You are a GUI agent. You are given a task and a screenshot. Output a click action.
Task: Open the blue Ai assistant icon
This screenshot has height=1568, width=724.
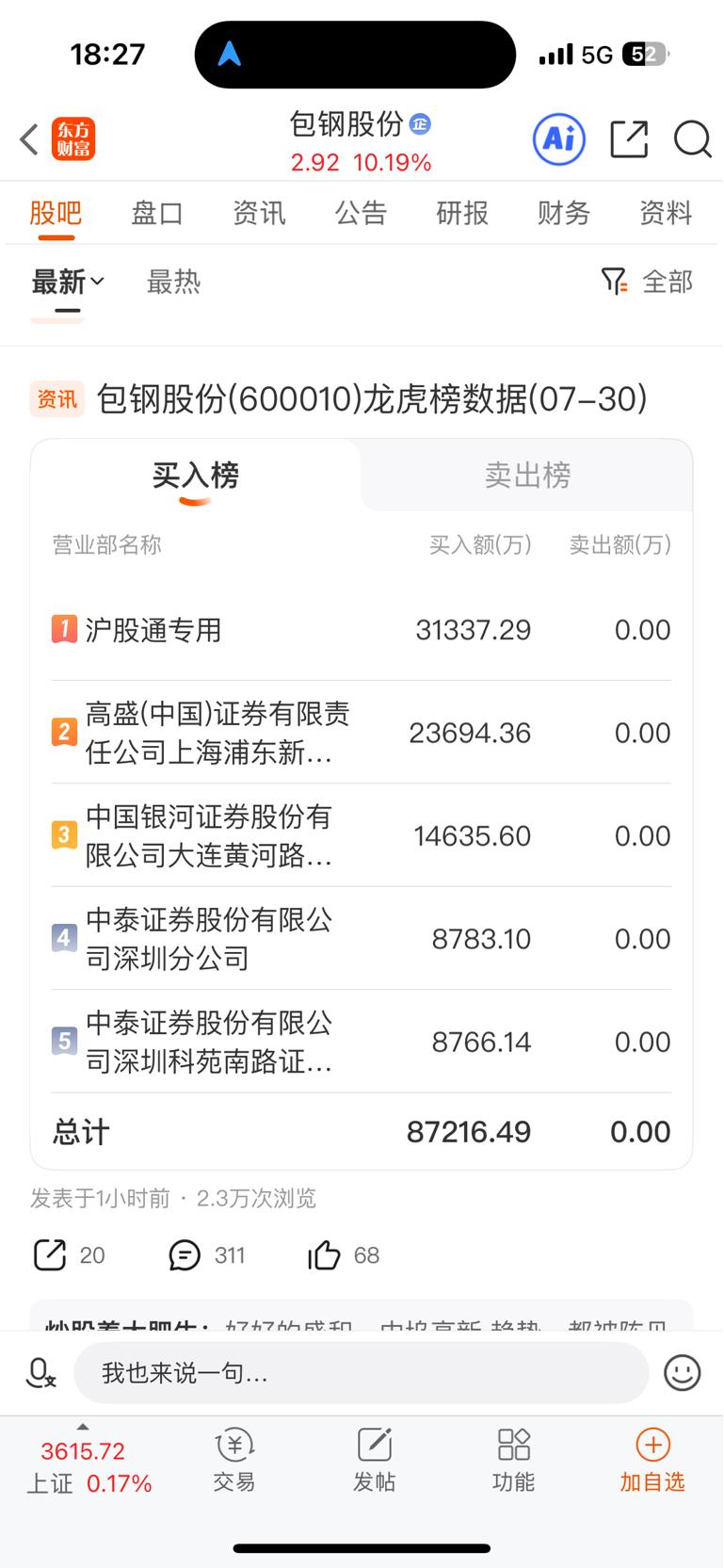559,139
